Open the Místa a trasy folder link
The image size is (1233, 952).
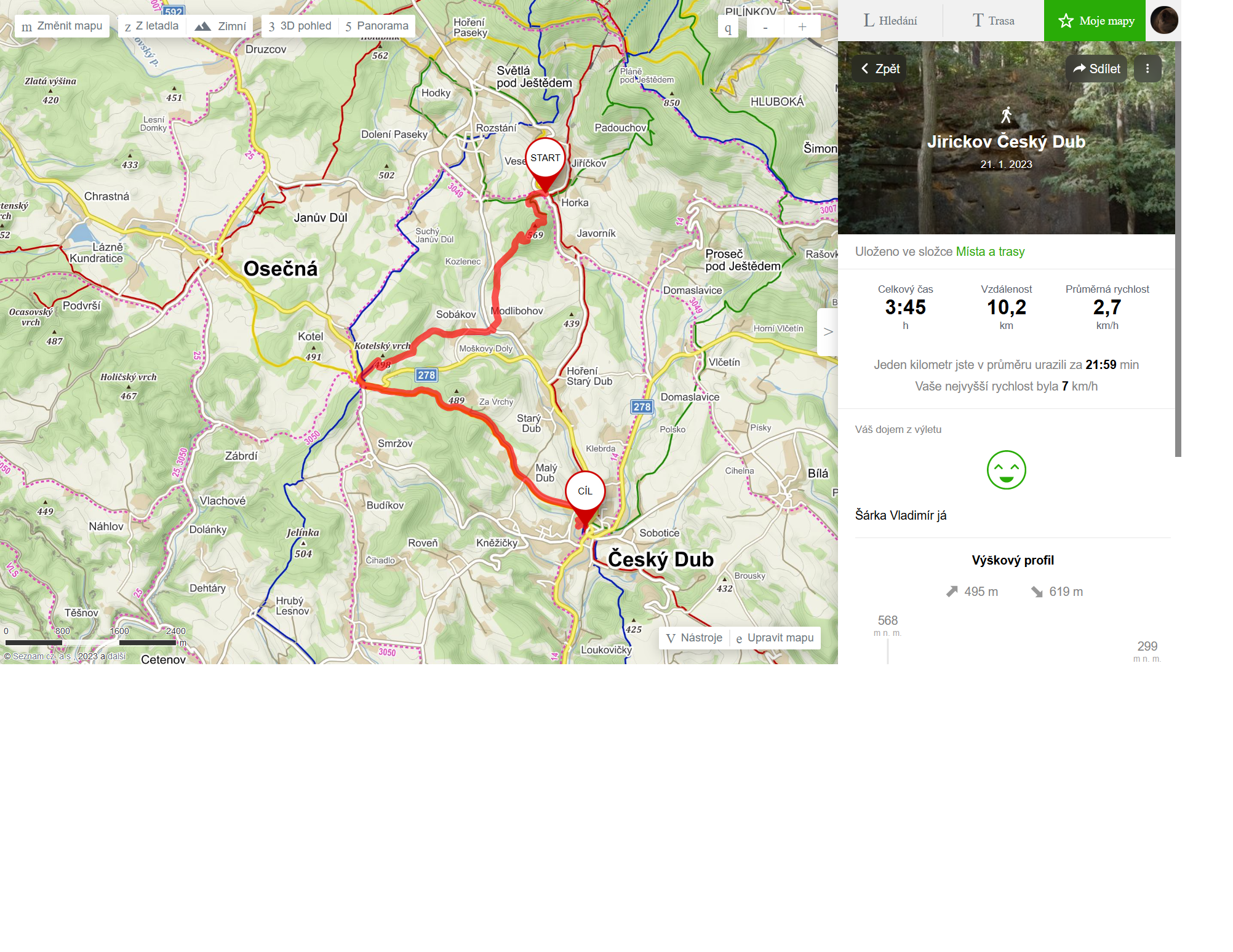tap(990, 252)
